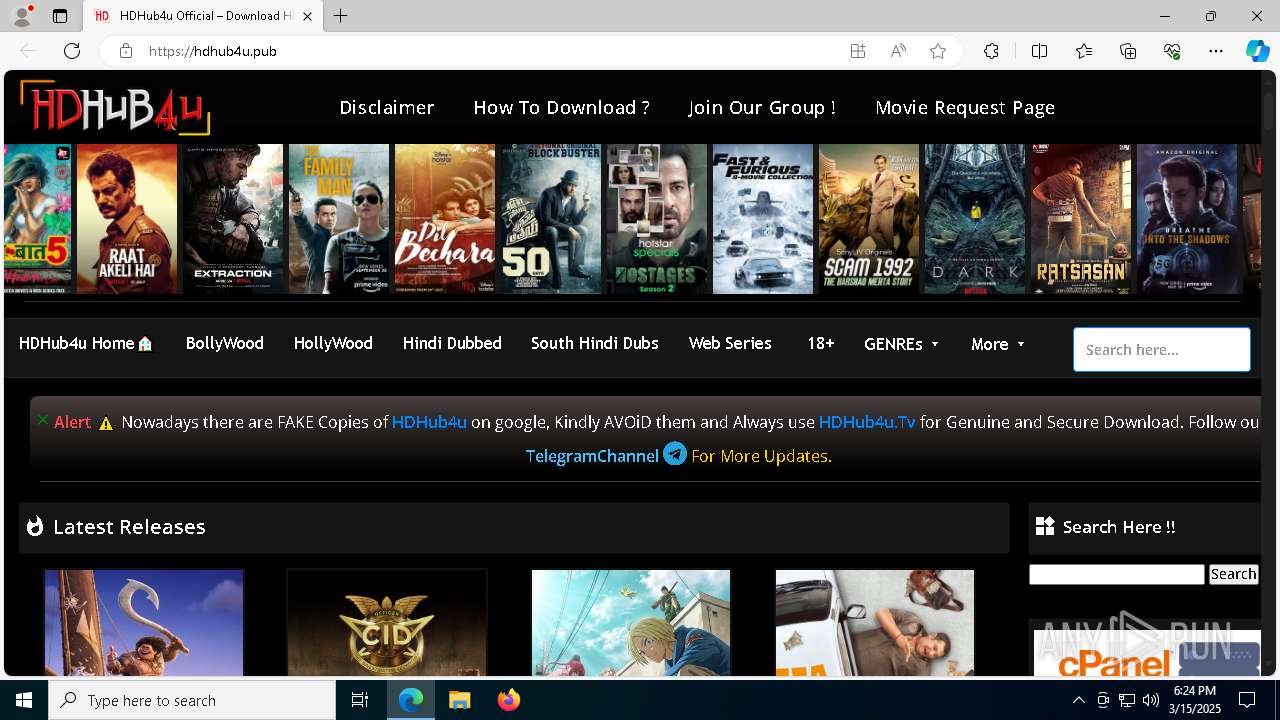Open Task View on taskbar
Viewport: 1280px width, 720px height.
click(360, 700)
